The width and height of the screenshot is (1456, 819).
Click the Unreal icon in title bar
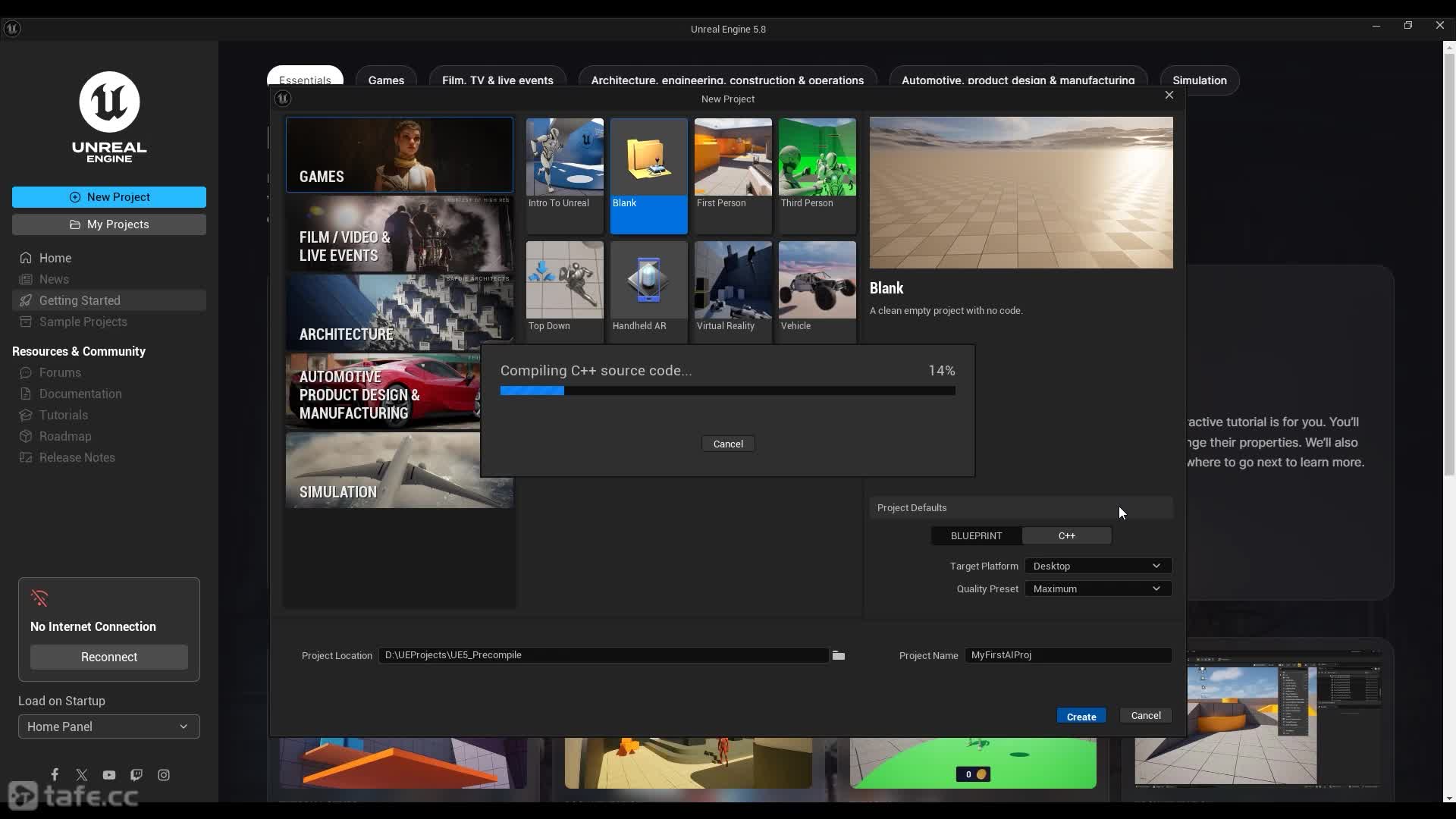(x=12, y=29)
